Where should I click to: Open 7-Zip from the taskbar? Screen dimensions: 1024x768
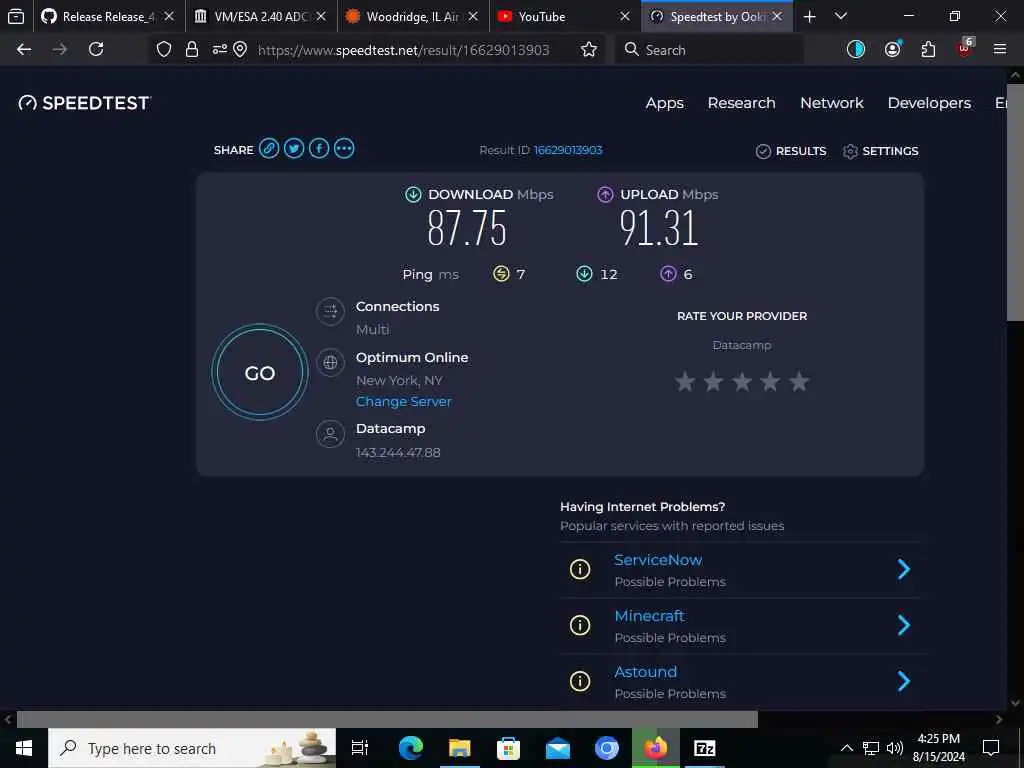point(704,748)
